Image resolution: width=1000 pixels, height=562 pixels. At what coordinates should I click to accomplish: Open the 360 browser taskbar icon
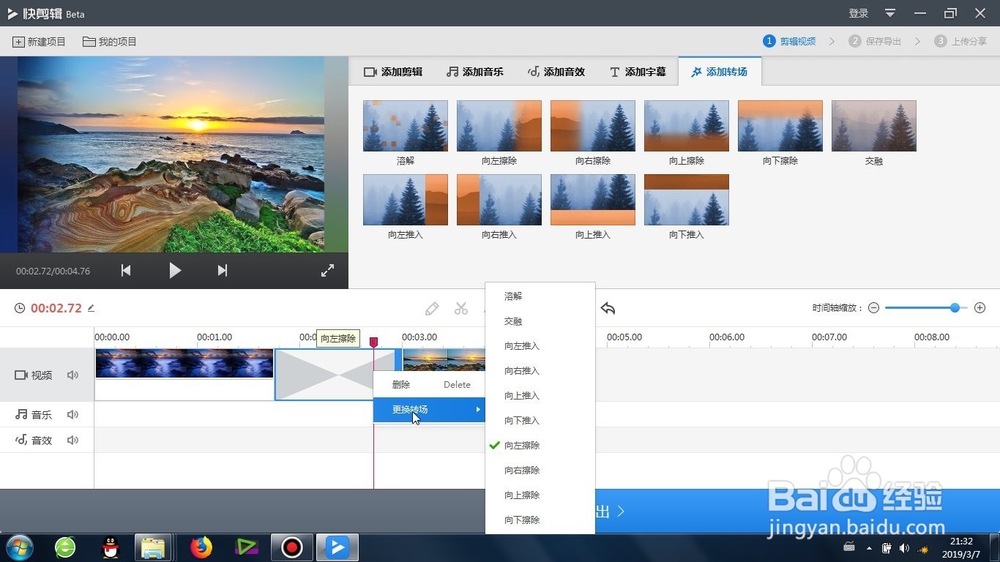(65, 547)
